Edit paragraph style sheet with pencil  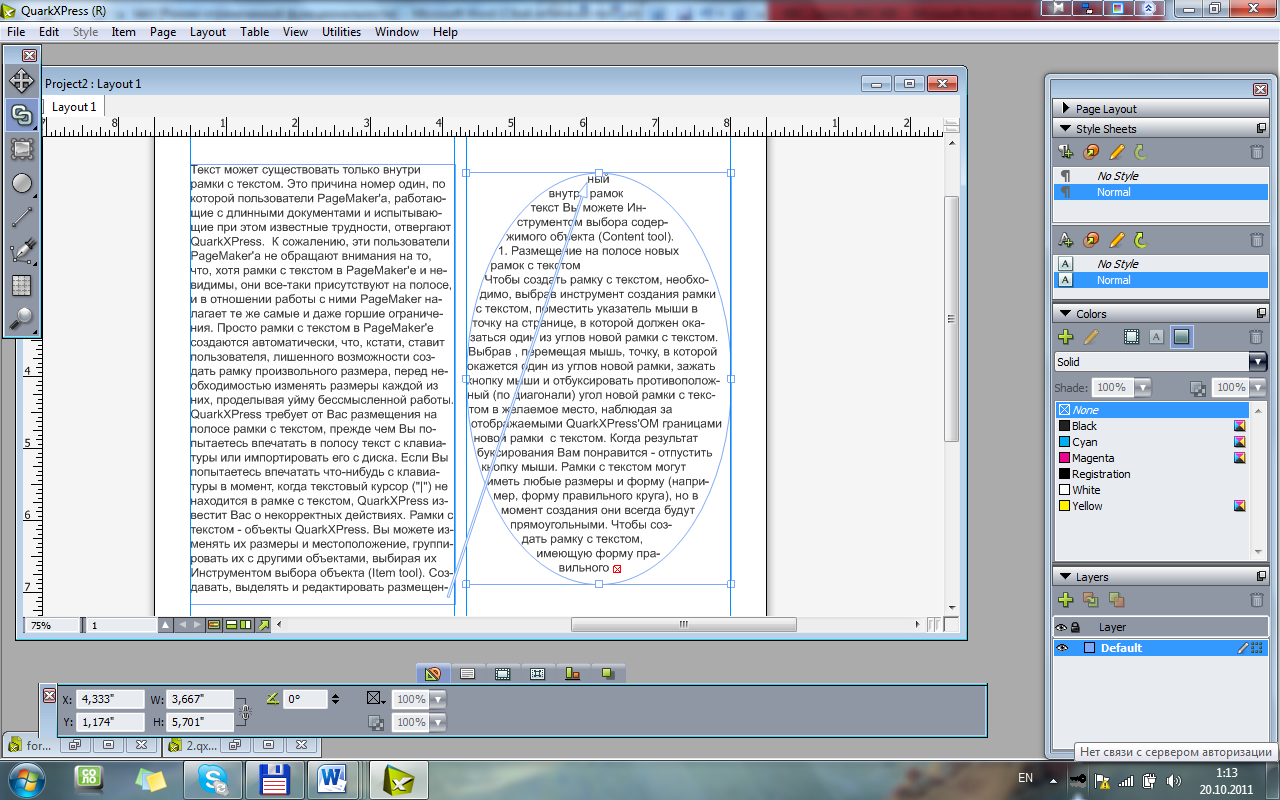1117,152
